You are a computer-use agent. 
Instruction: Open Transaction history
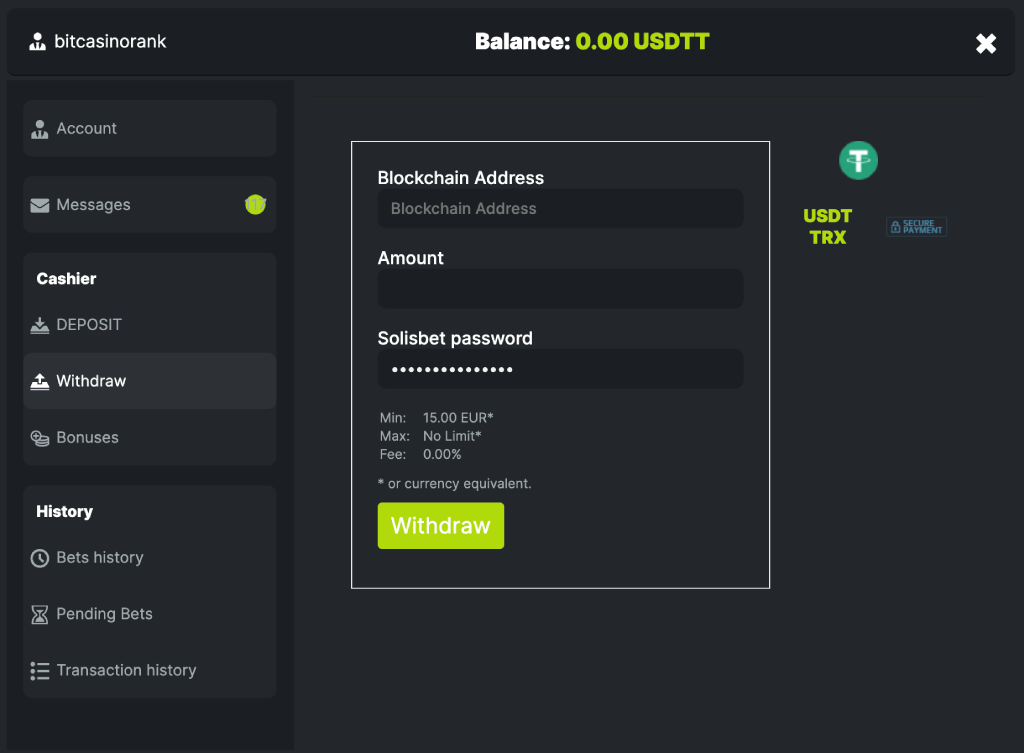click(x=150, y=671)
